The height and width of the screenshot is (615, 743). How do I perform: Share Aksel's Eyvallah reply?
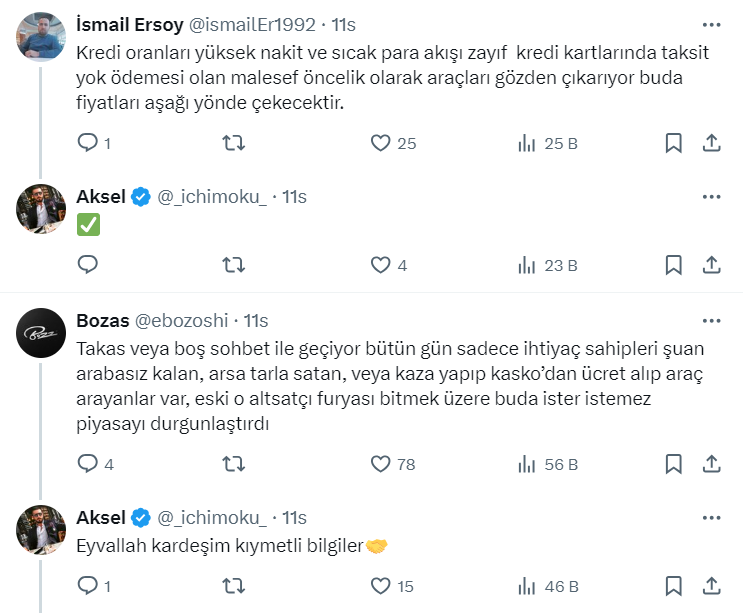(711, 586)
